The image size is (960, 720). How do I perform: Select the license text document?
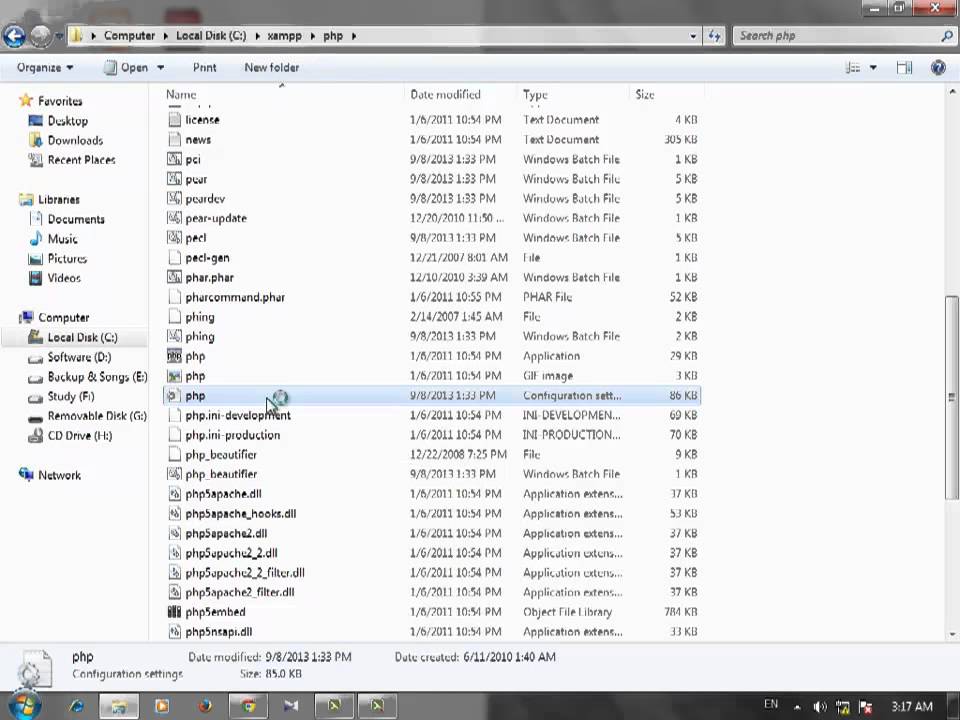coord(432,119)
